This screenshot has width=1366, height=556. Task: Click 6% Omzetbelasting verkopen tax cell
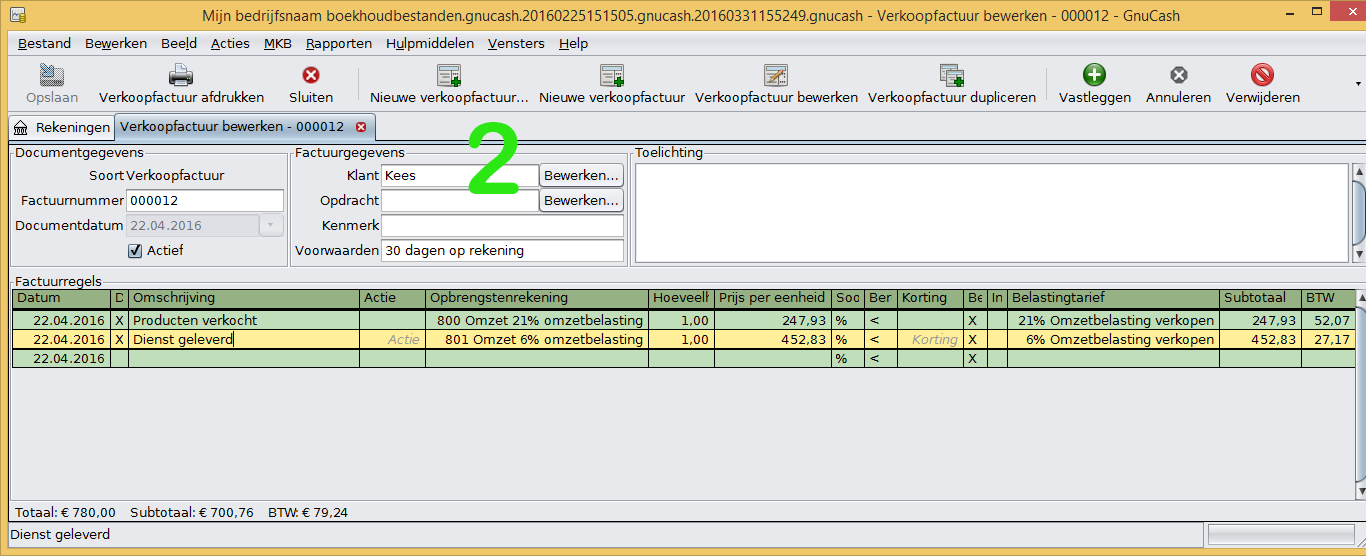tap(1114, 339)
